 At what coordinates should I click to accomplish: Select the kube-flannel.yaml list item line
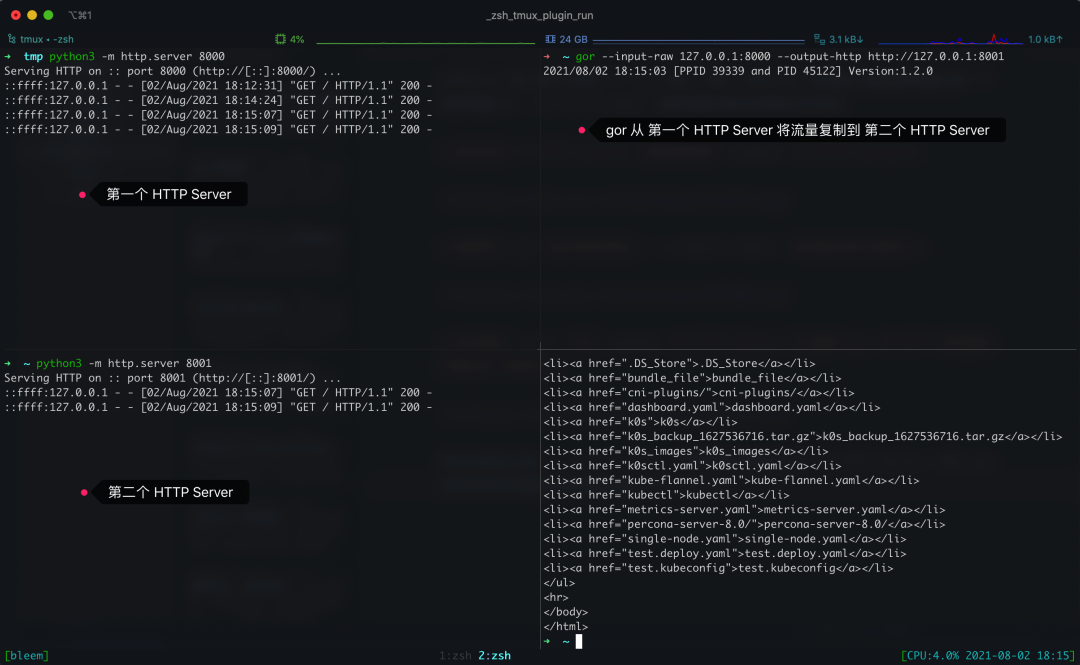point(731,480)
